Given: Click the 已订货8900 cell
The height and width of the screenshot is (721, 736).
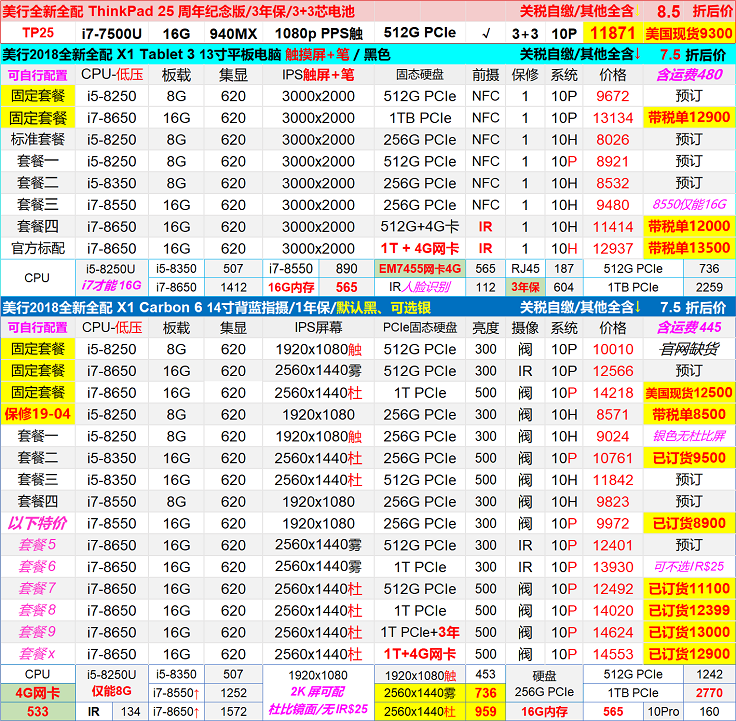Looking at the screenshot, I should [689, 523].
